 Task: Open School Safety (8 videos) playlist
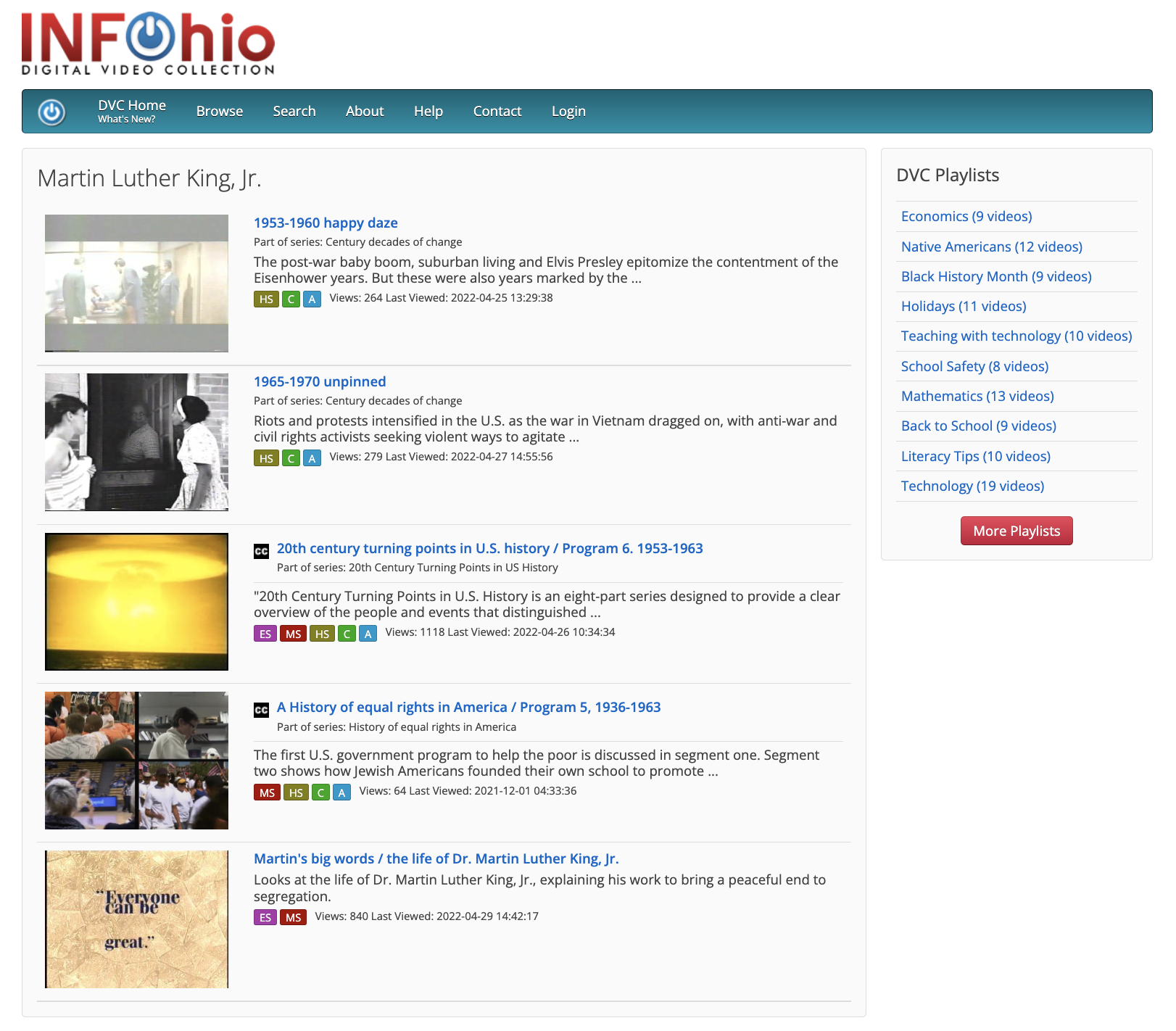coord(974,366)
